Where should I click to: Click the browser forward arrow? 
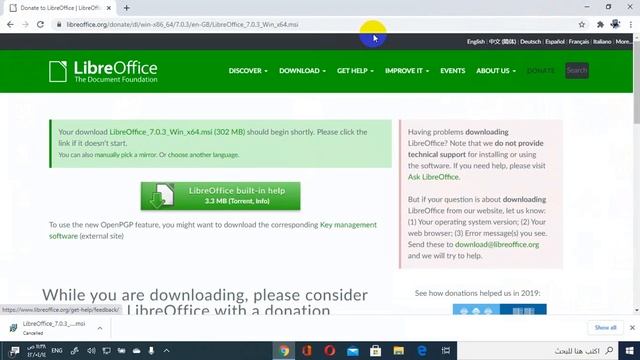click(x=25, y=24)
